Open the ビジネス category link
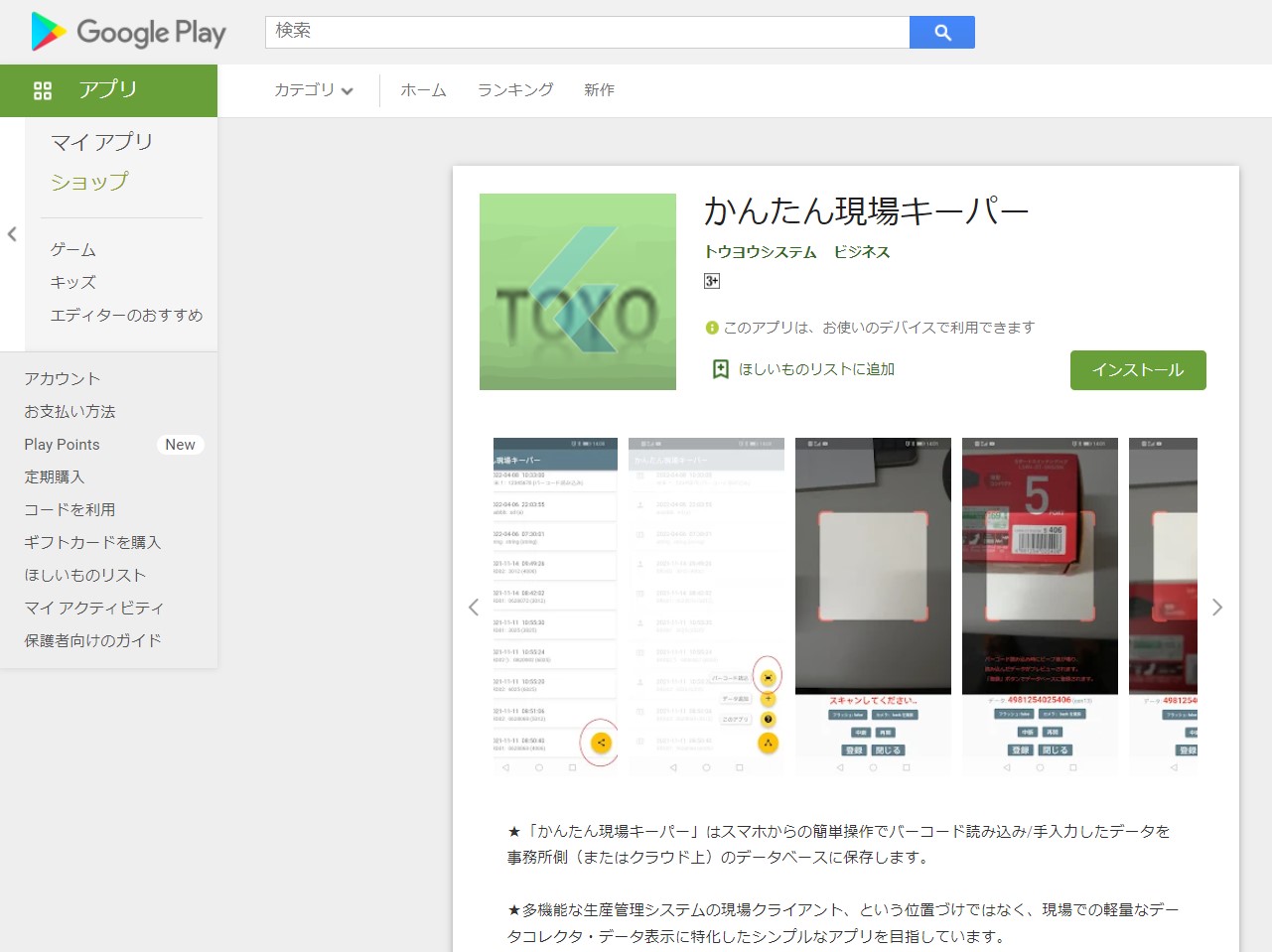The image size is (1272, 952). (x=862, y=252)
